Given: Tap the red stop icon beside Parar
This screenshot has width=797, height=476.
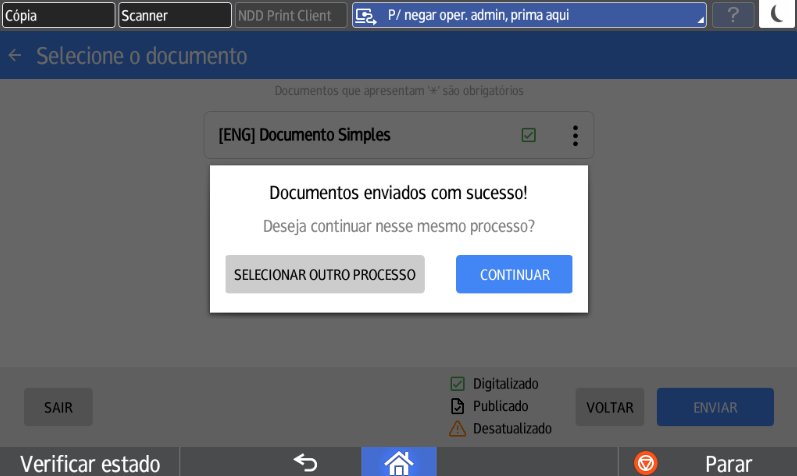Looking at the screenshot, I should tap(646, 463).
